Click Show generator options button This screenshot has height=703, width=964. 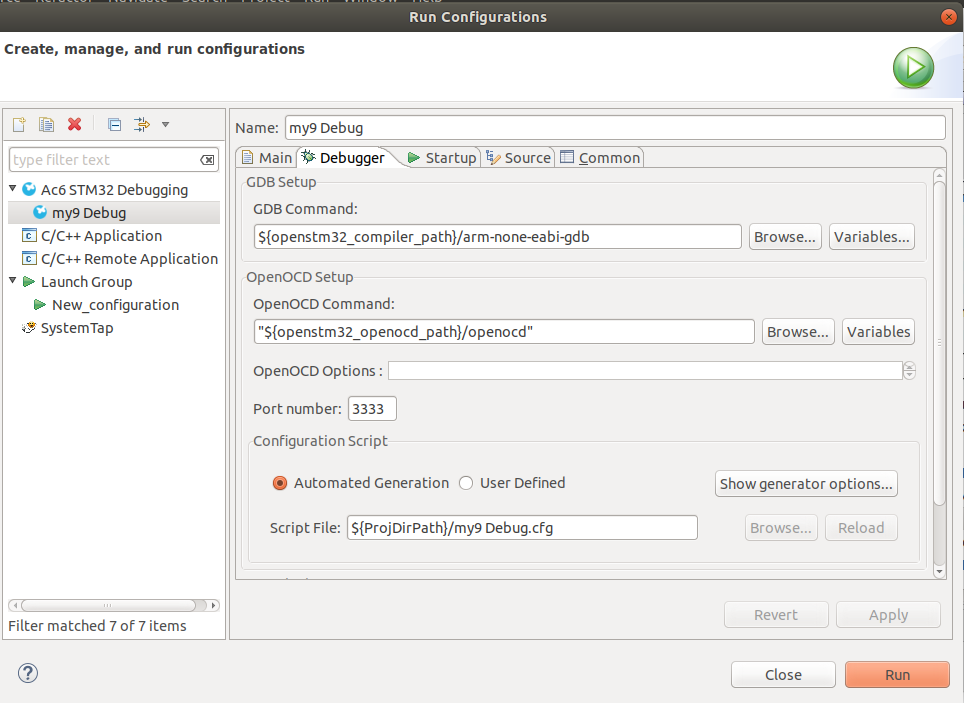pos(807,484)
